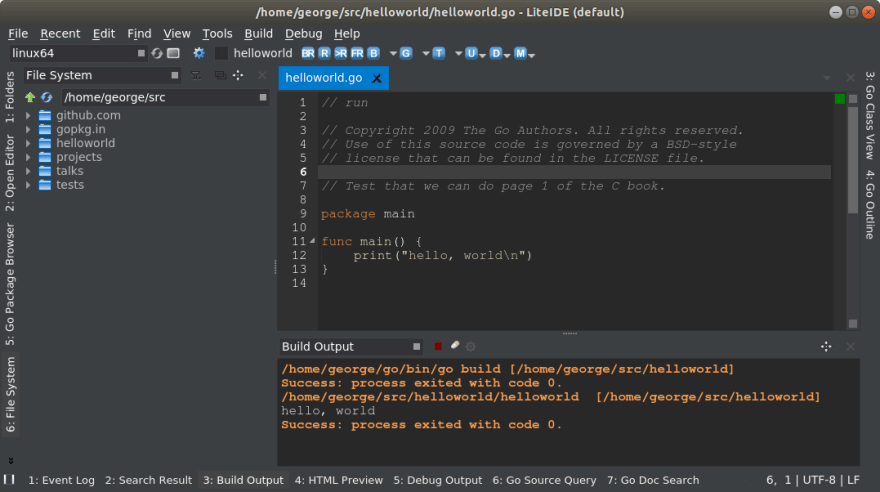Expand the helloworld folder
This screenshot has width=880, height=492.
pyautogui.click(x=28, y=144)
